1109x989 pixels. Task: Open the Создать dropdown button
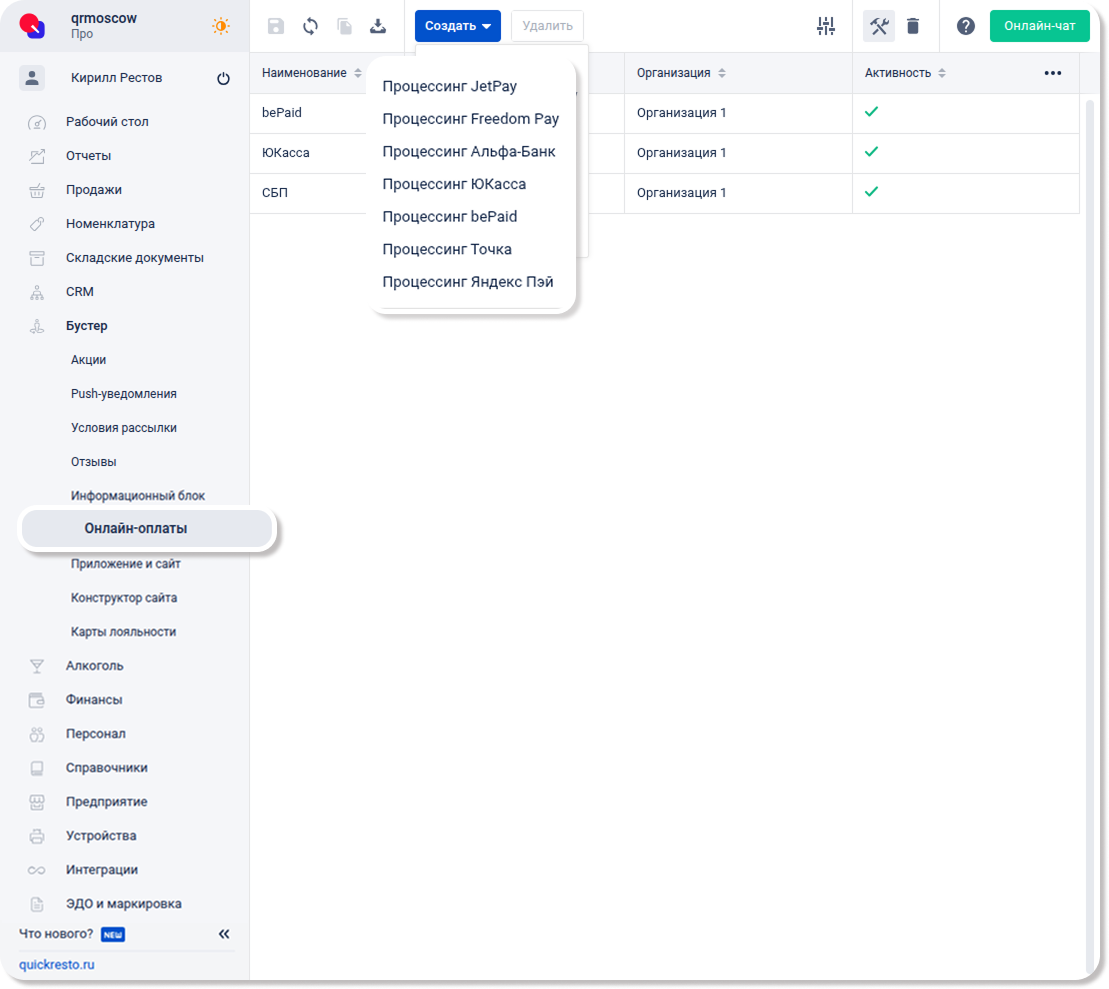tap(457, 26)
